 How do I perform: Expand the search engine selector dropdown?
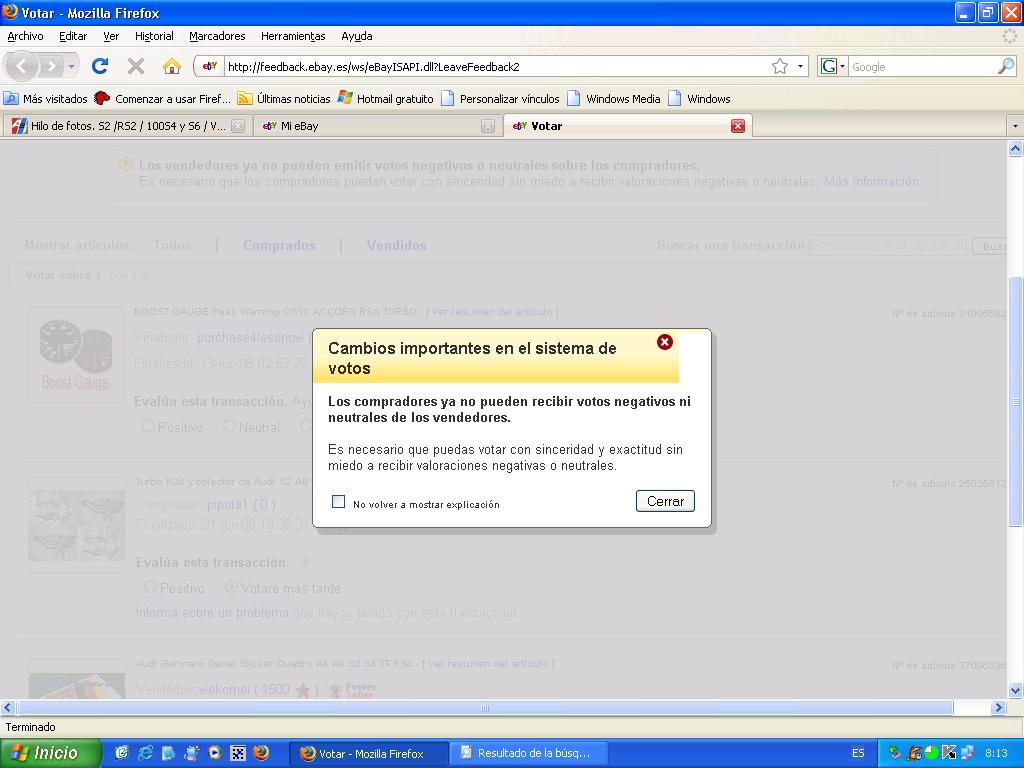click(x=832, y=67)
